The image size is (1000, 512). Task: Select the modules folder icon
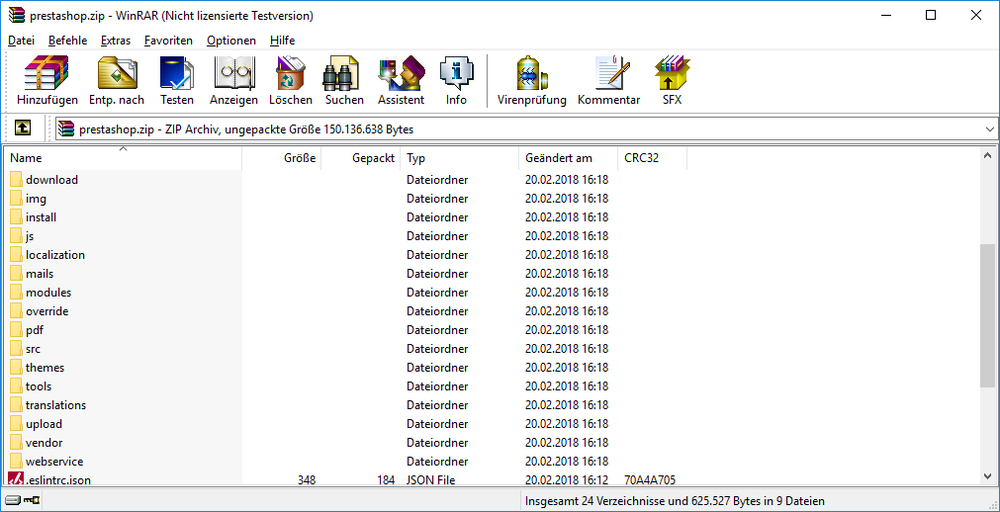pyautogui.click(x=17, y=293)
